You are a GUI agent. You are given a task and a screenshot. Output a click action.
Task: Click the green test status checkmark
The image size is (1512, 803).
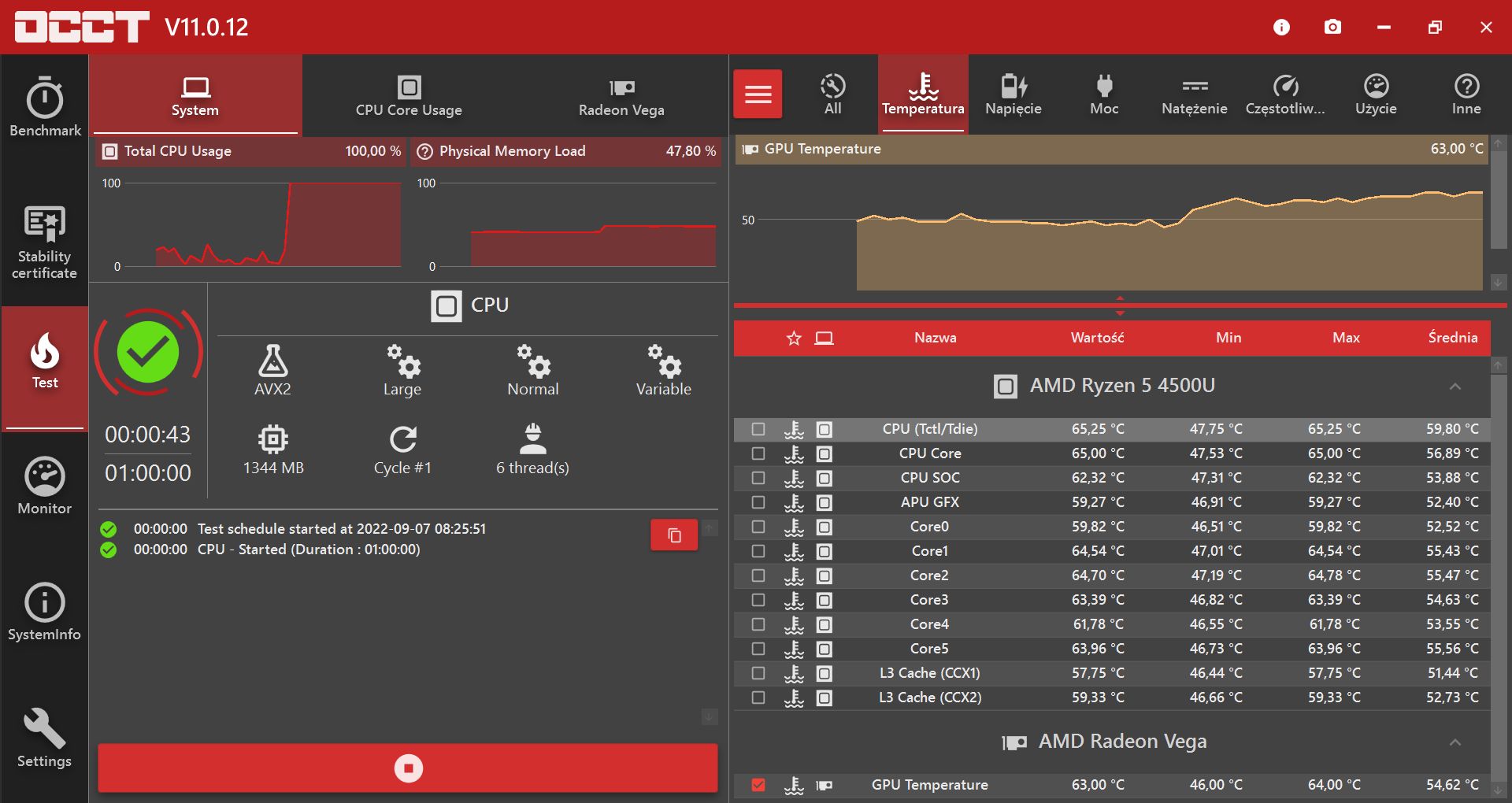148,352
